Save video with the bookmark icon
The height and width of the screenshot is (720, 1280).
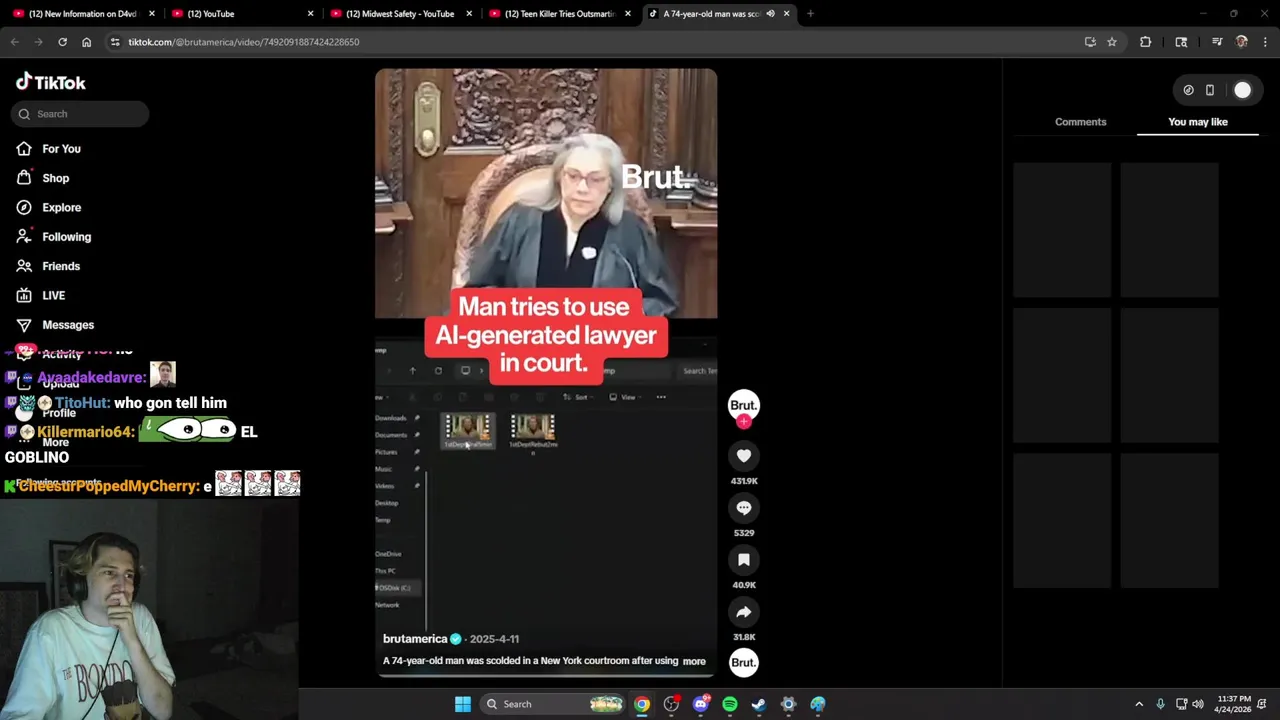[x=744, y=560]
